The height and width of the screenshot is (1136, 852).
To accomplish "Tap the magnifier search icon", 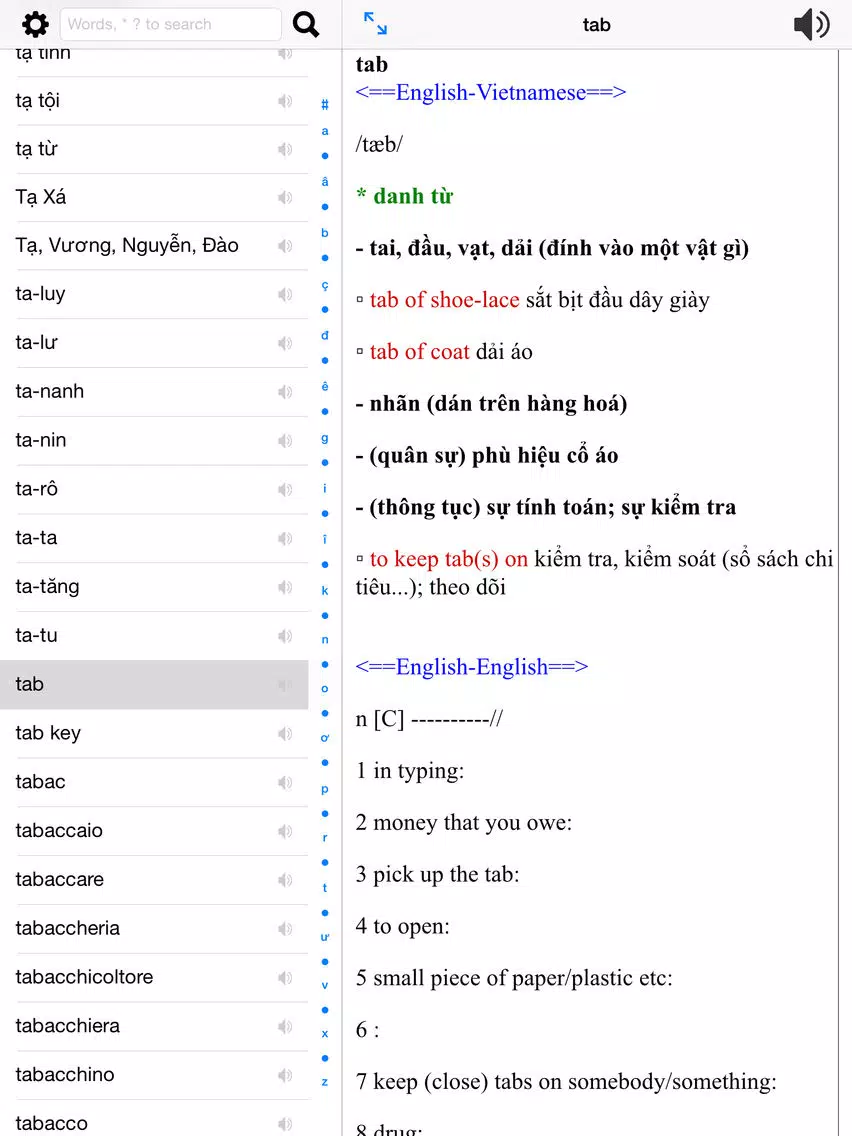I will [x=306, y=25].
